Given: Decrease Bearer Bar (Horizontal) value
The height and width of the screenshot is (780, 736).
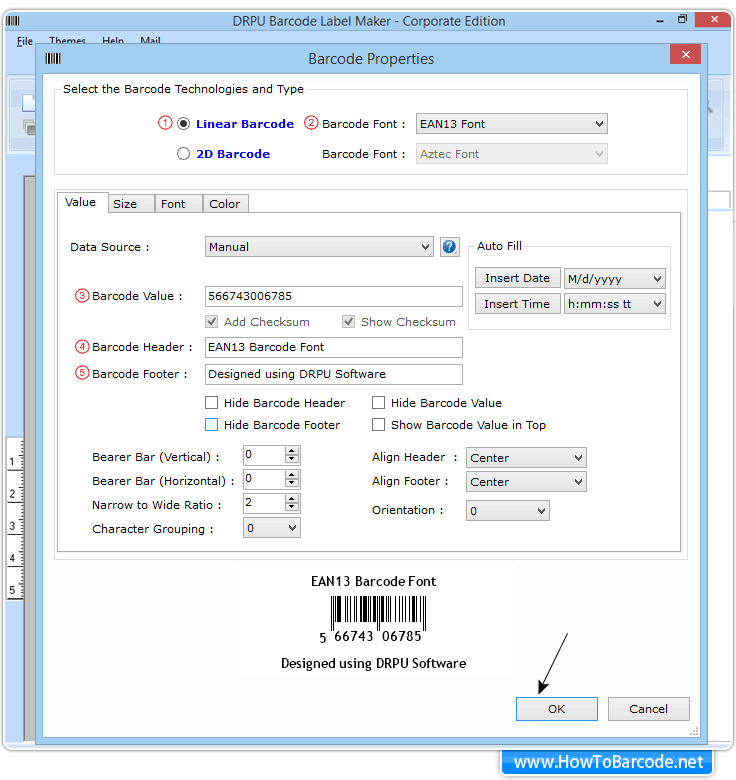Looking at the screenshot, I should [x=292, y=484].
